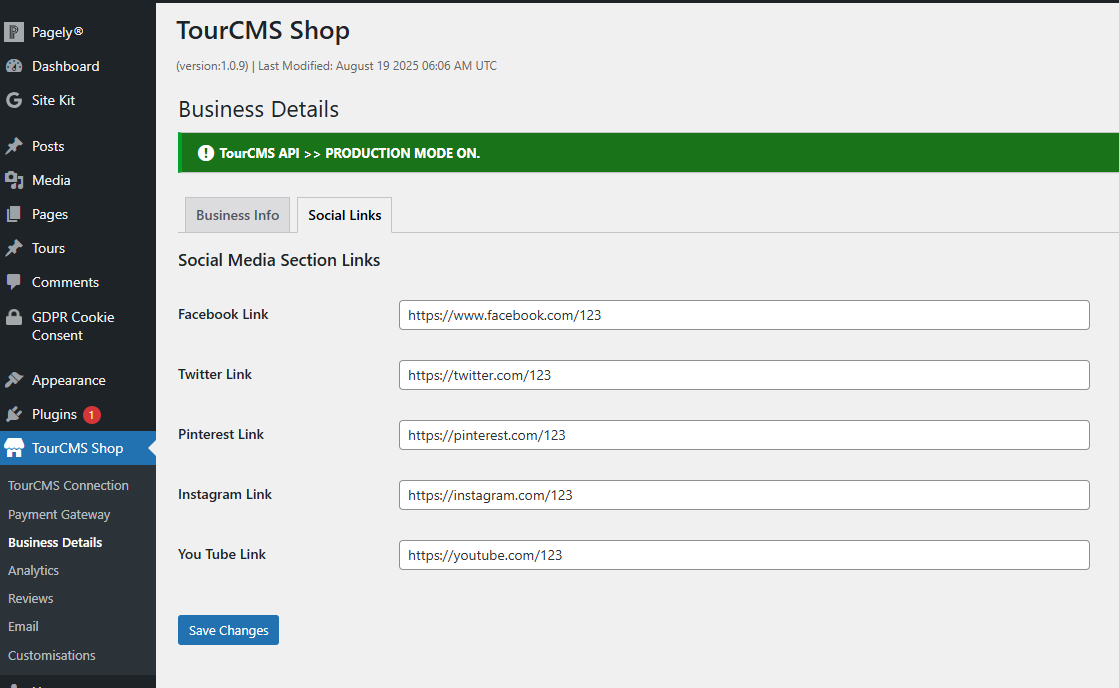Click the Pages icon in sidebar
This screenshot has height=688, width=1119.
(14, 214)
